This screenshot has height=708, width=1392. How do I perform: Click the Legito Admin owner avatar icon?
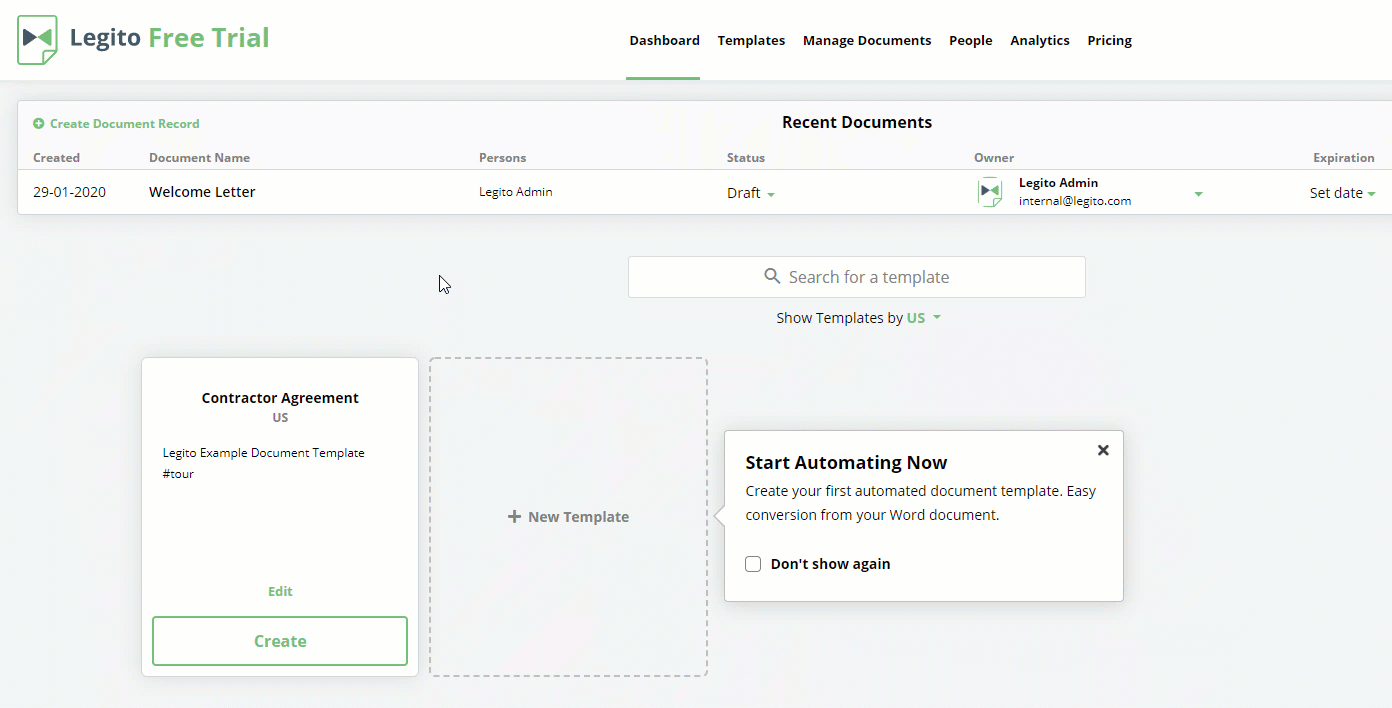click(990, 192)
